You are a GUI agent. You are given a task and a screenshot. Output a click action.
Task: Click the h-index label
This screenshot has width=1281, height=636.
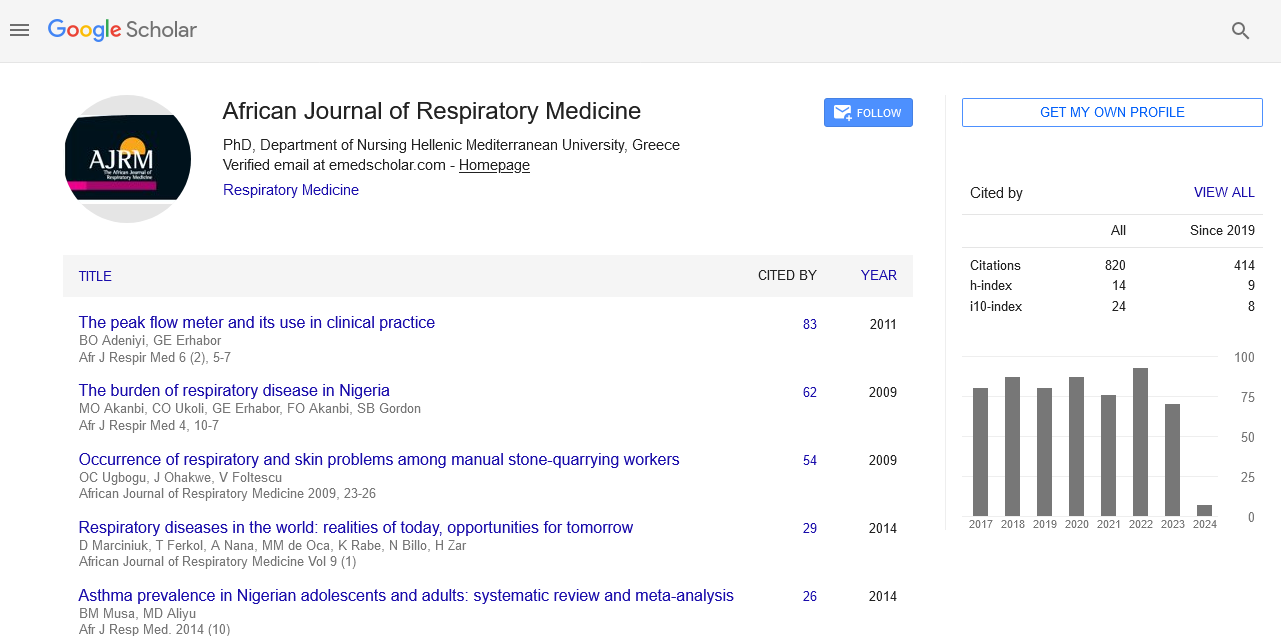(990, 286)
